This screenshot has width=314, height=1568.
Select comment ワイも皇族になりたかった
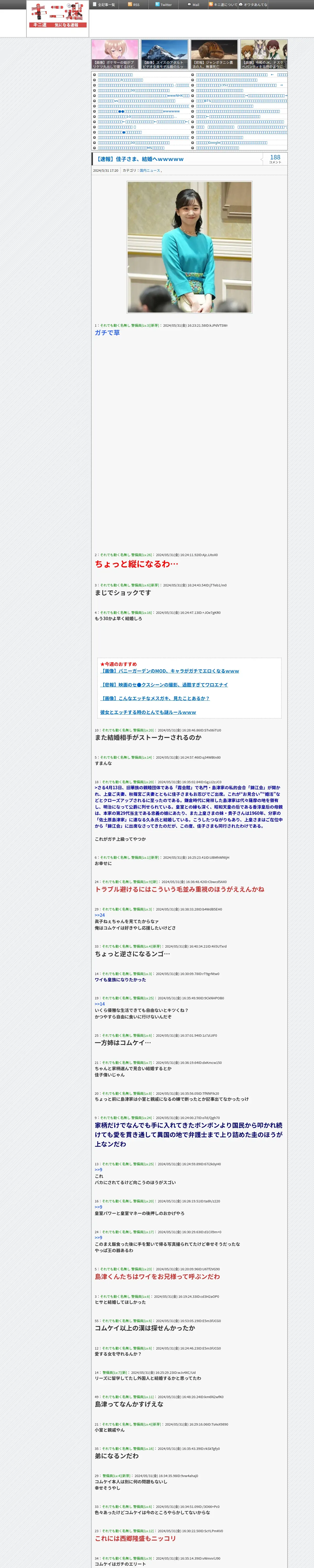(x=120, y=979)
